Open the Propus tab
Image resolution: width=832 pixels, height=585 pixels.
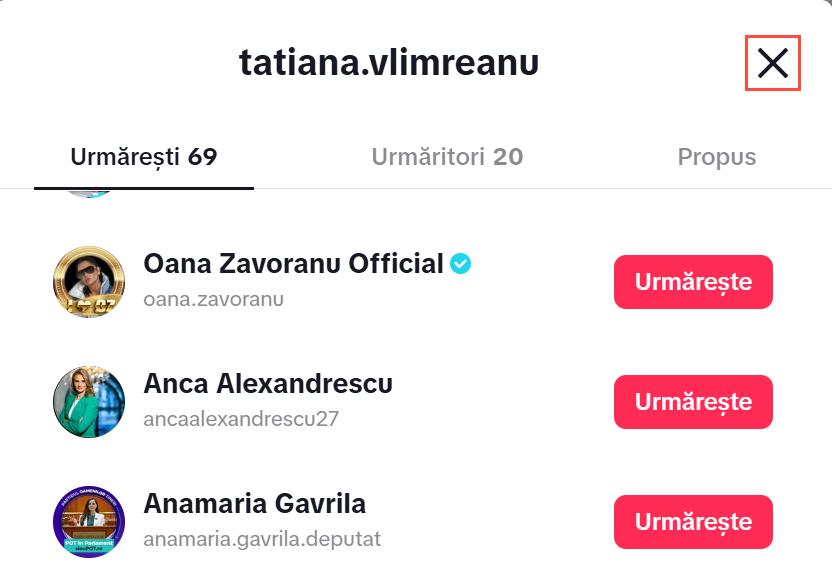(716, 157)
